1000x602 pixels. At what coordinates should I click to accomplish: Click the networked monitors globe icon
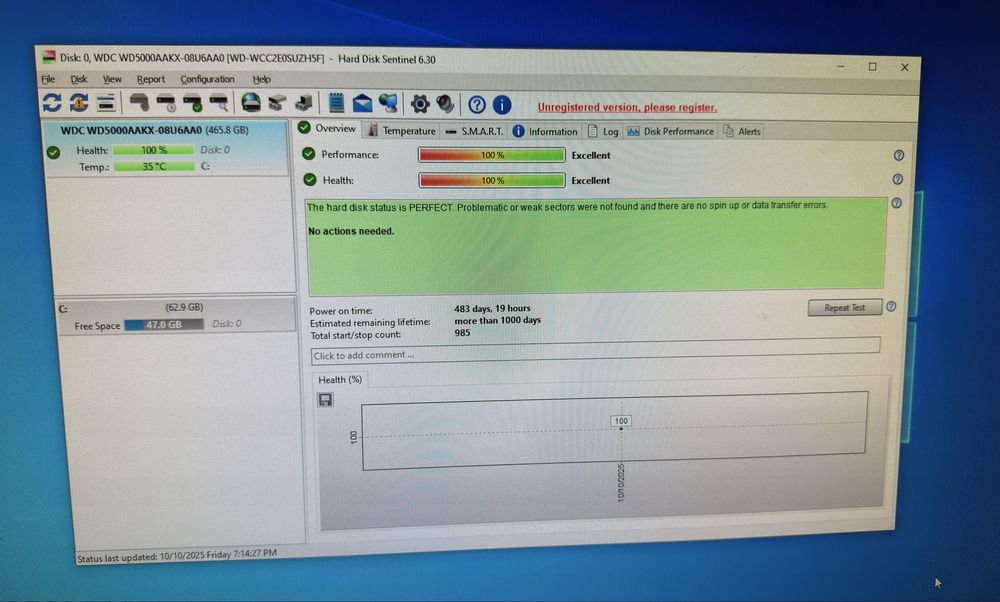[388, 103]
